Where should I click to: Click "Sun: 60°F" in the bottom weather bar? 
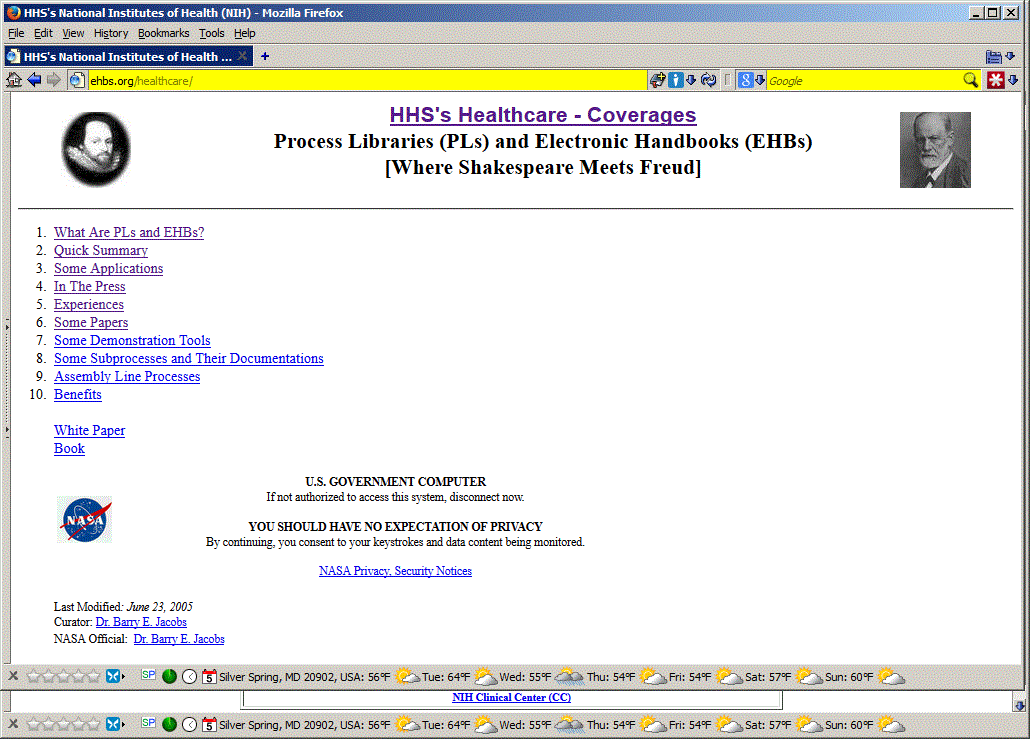[x=849, y=725]
